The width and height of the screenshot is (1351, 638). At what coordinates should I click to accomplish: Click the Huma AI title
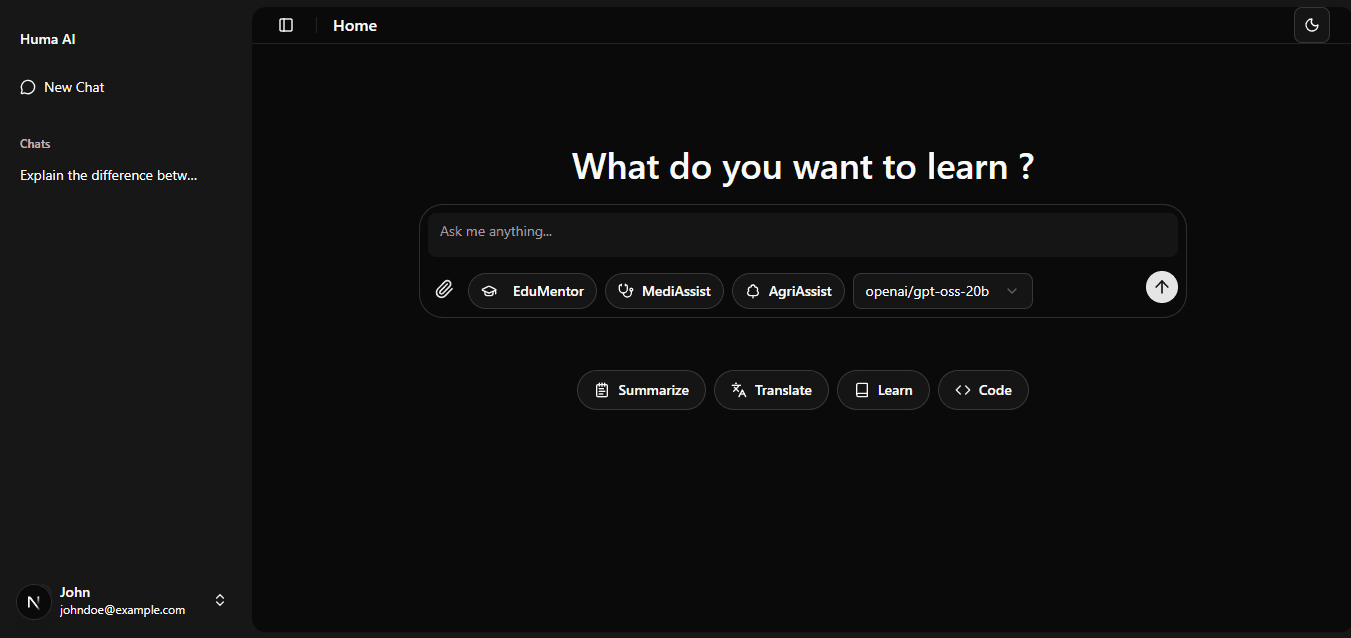point(48,39)
